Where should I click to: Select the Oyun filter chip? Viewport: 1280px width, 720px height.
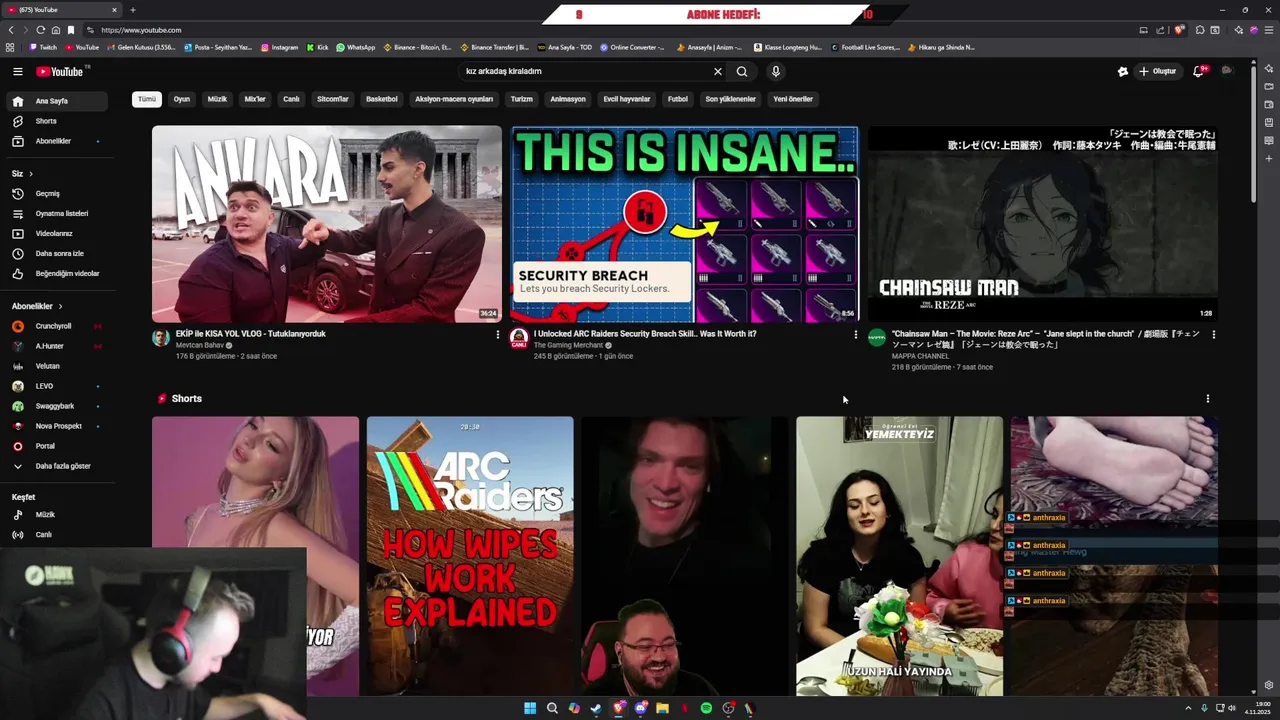(x=182, y=99)
